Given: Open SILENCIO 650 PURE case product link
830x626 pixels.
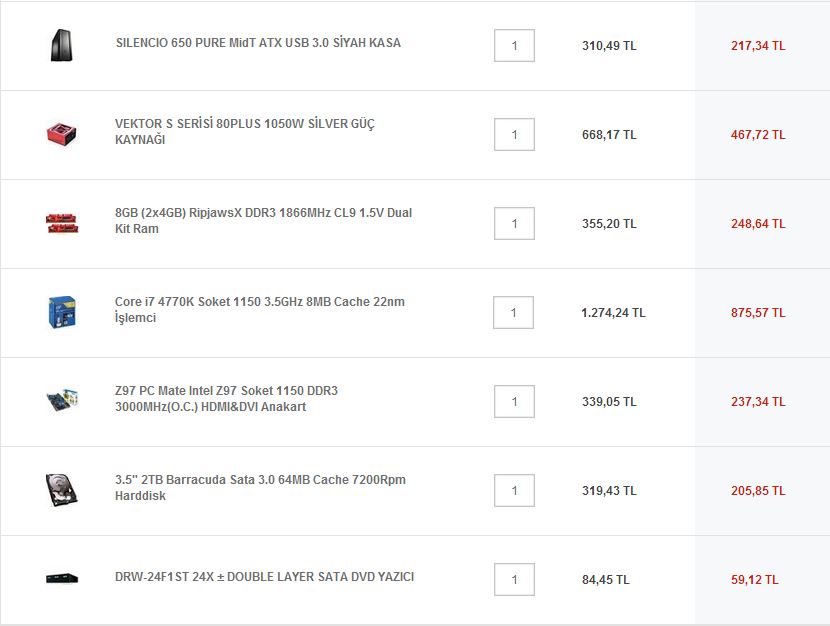Looking at the screenshot, I should pos(258,43).
